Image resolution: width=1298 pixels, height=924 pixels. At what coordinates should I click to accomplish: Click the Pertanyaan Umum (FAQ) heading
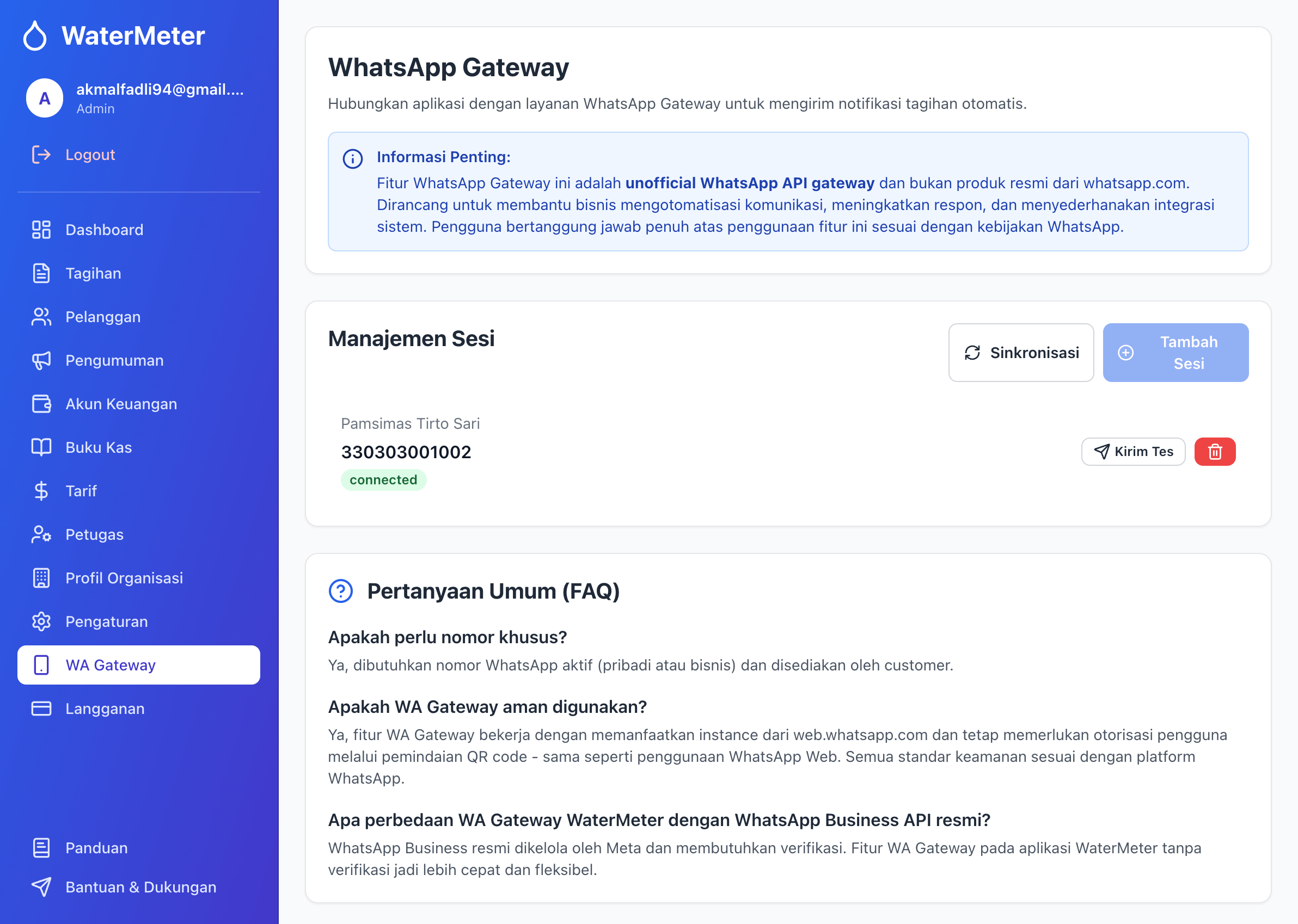point(493,591)
